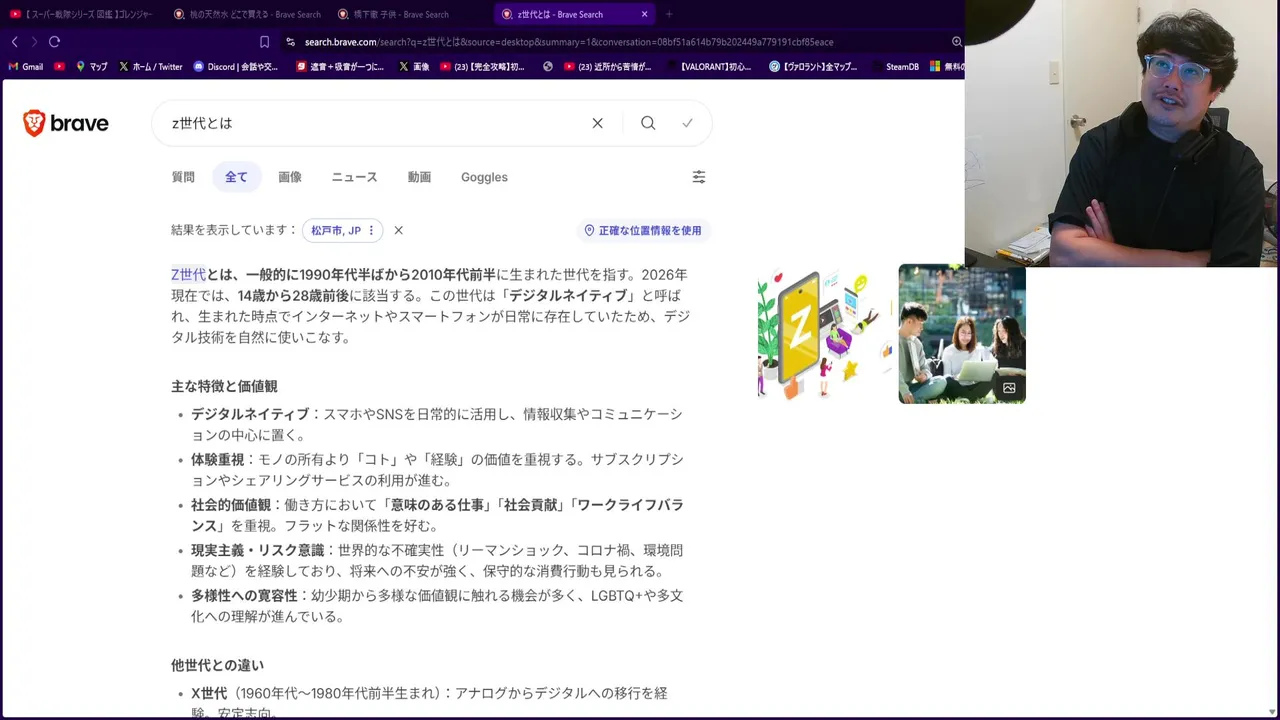Open the yellow Z smartphone illustration thumbnail
The width and height of the screenshot is (1280, 720).
tap(825, 334)
